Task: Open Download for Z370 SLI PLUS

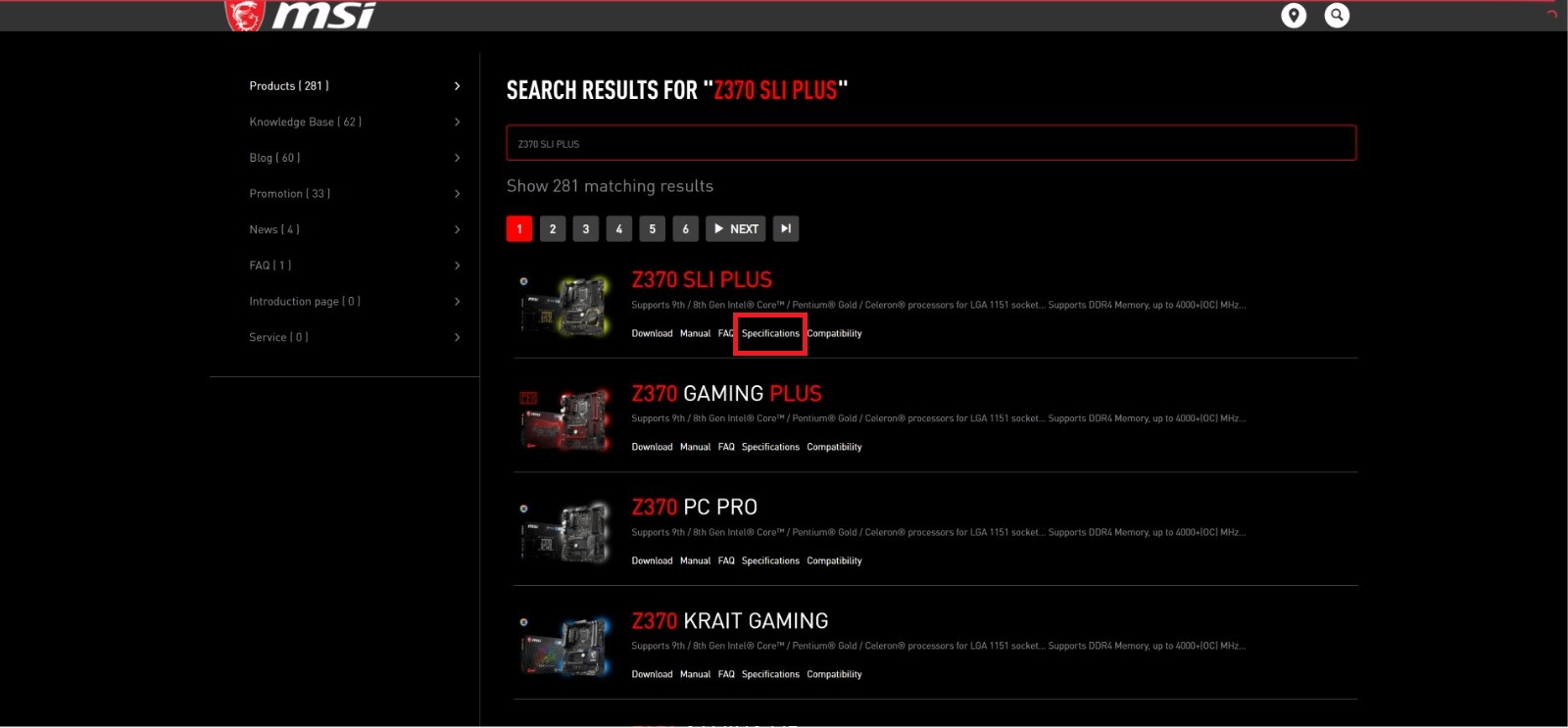Action: pos(652,334)
